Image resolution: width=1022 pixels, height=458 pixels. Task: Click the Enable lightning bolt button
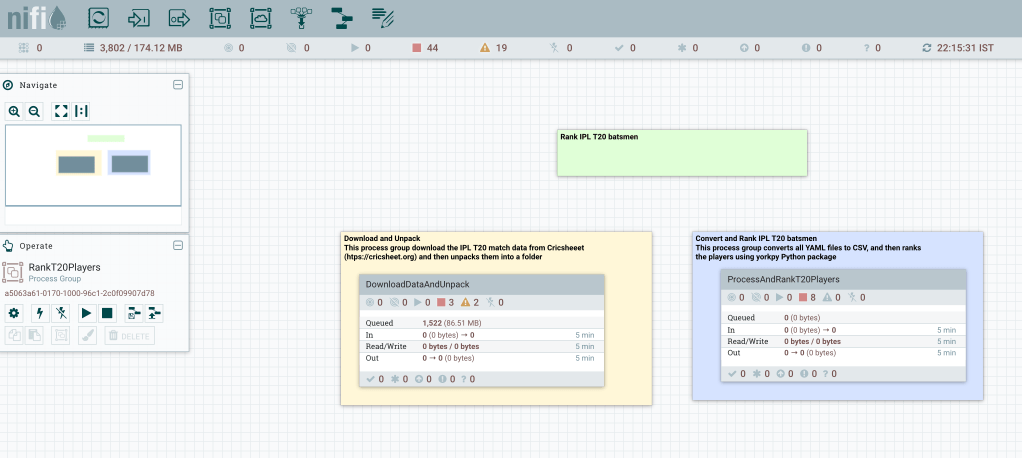tap(40, 313)
